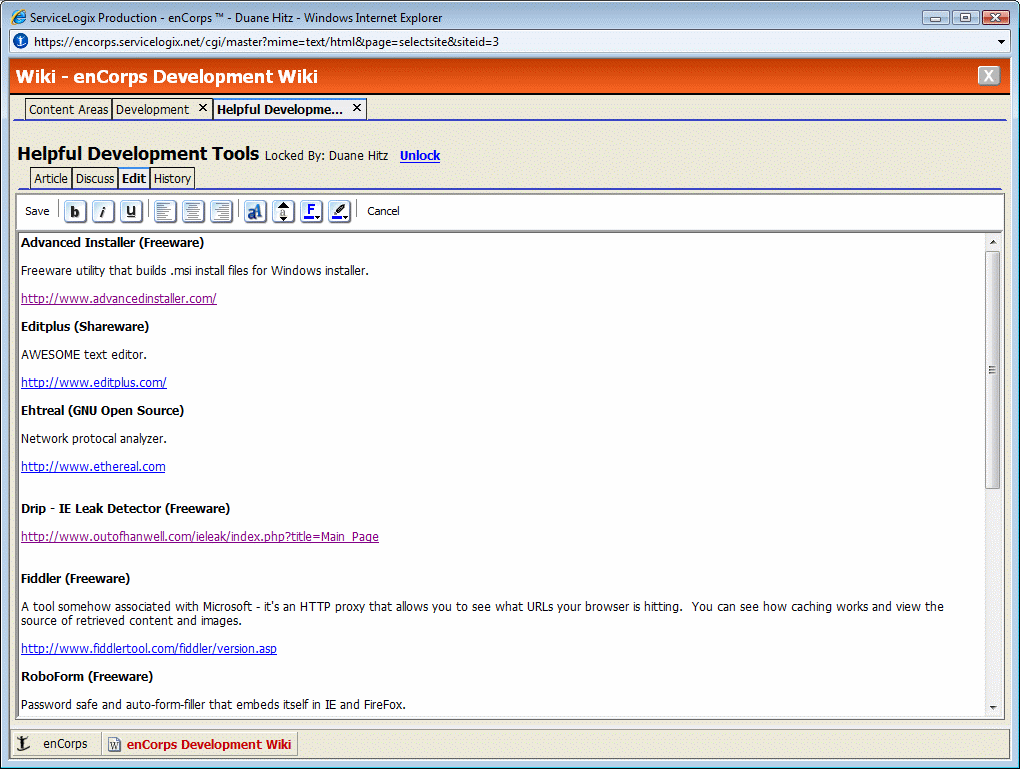The image size is (1020, 769).
Task: Open the Article tab
Action: pyautogui.click(x=51, y=178)
